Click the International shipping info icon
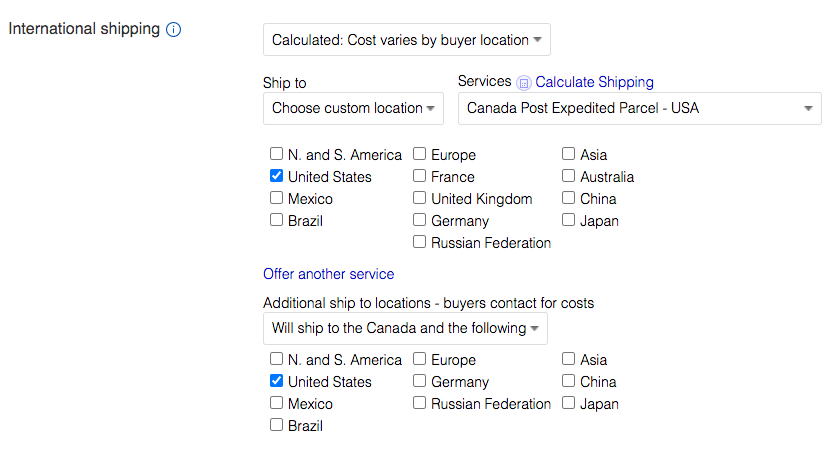Viewport: 839px width, 454px height. [x=173, y=29]
